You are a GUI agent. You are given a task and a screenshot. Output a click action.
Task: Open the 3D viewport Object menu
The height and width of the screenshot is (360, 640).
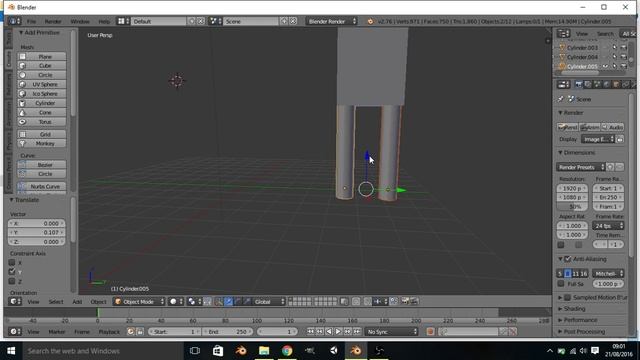tap(98, 302)
